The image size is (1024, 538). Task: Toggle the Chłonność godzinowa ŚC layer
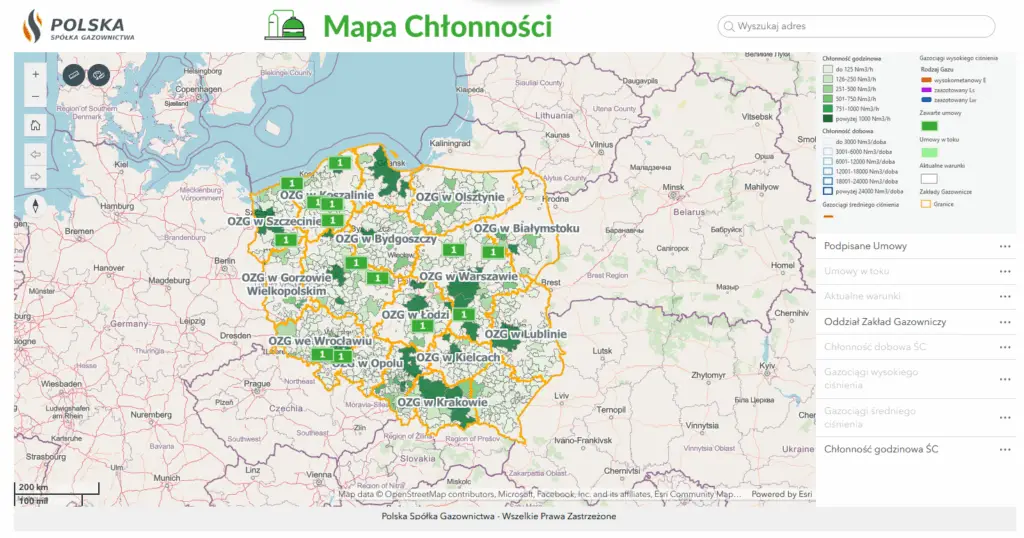pyautogui.click(x=881, y=449)
